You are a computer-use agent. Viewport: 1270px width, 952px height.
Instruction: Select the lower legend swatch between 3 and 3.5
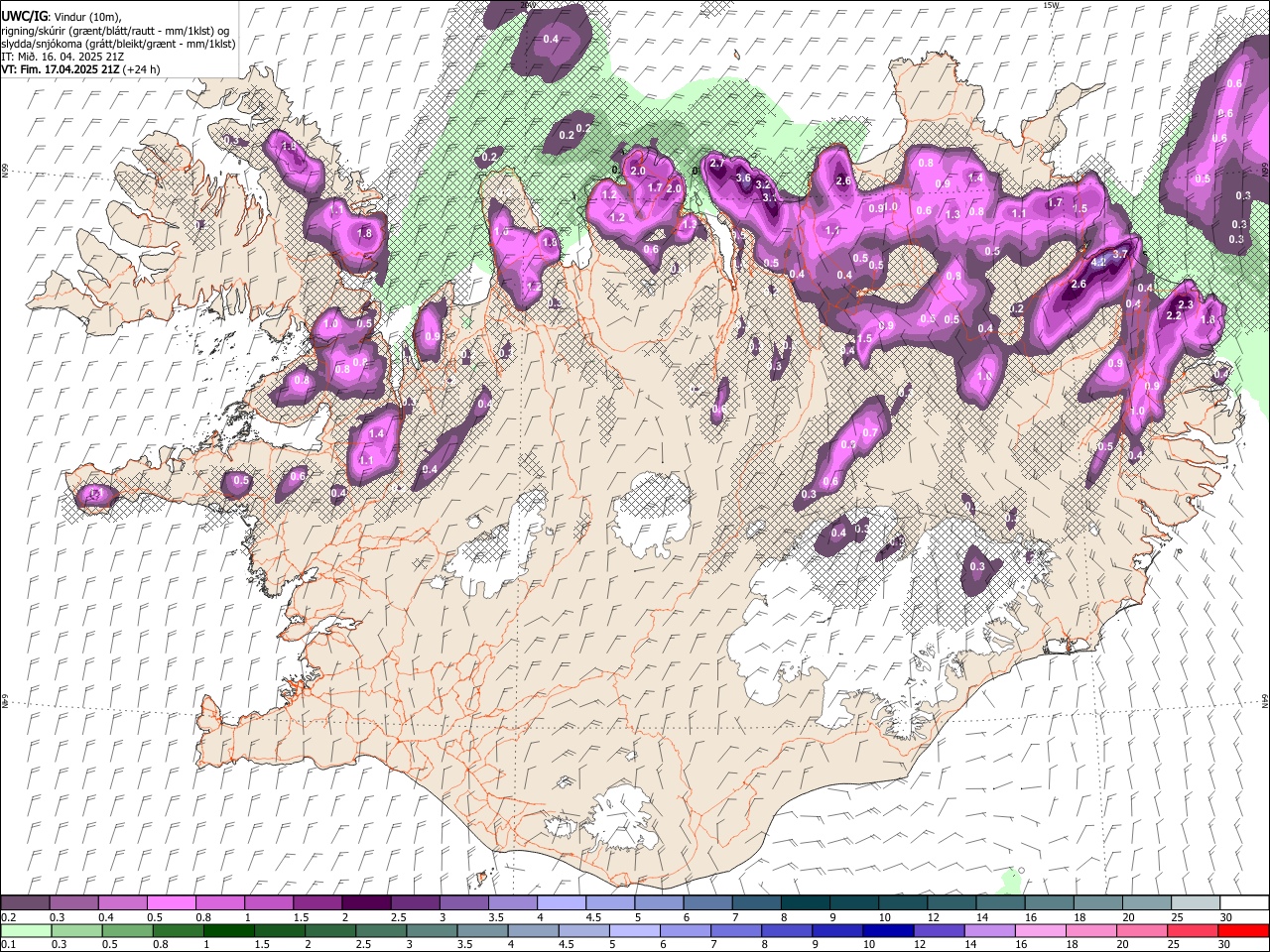coord(432,930)
